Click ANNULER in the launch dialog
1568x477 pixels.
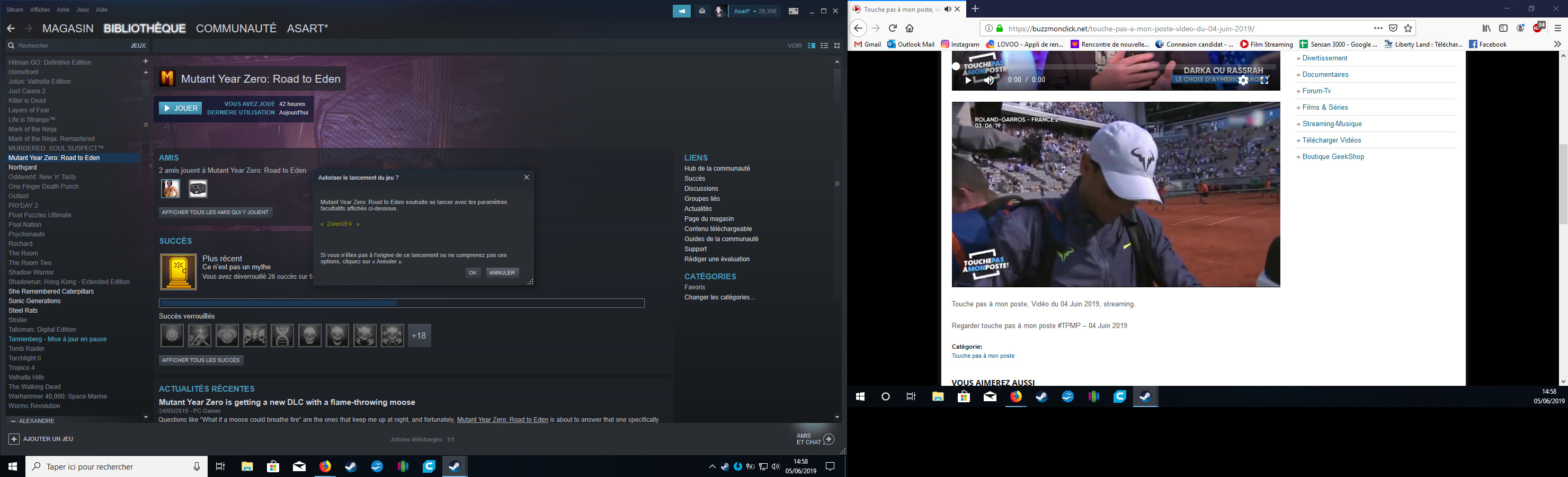[502, 273]
